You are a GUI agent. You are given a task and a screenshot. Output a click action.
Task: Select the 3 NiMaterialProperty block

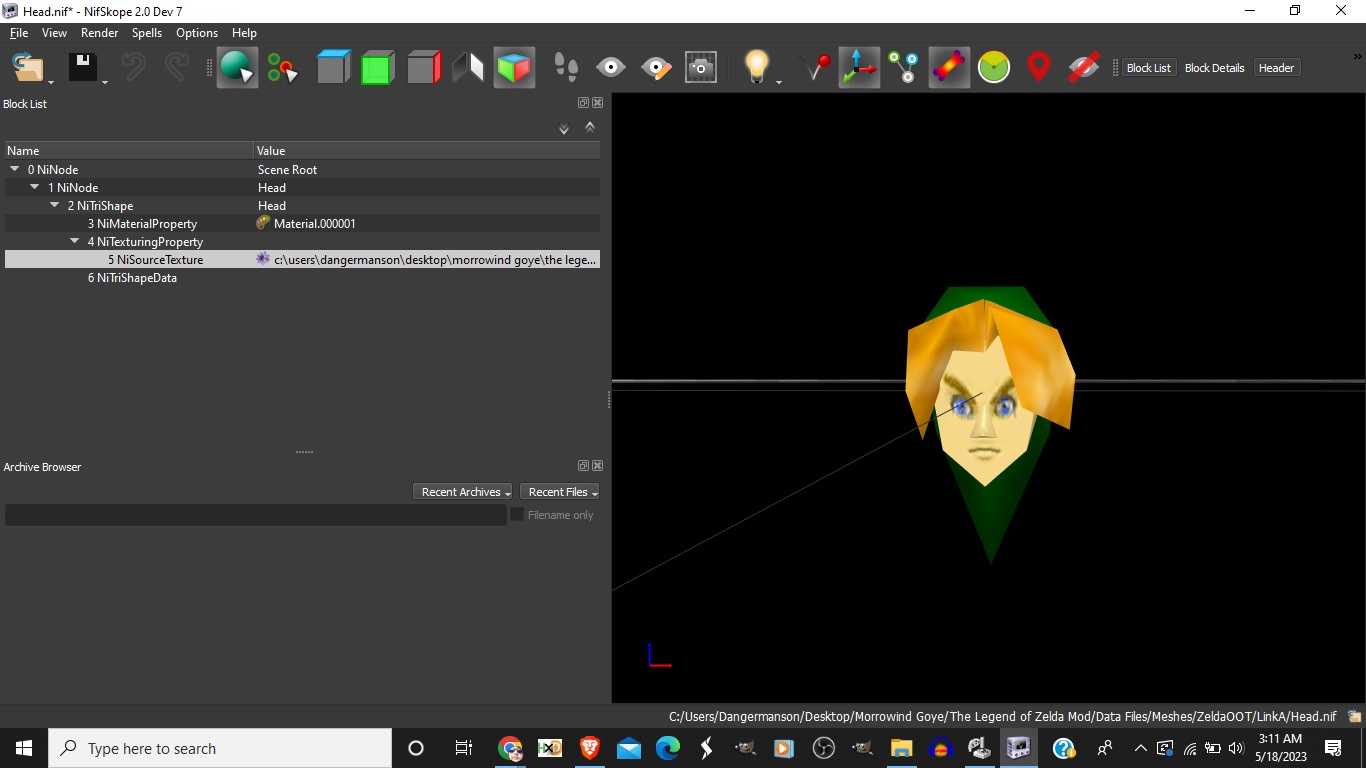pos(142,224)
